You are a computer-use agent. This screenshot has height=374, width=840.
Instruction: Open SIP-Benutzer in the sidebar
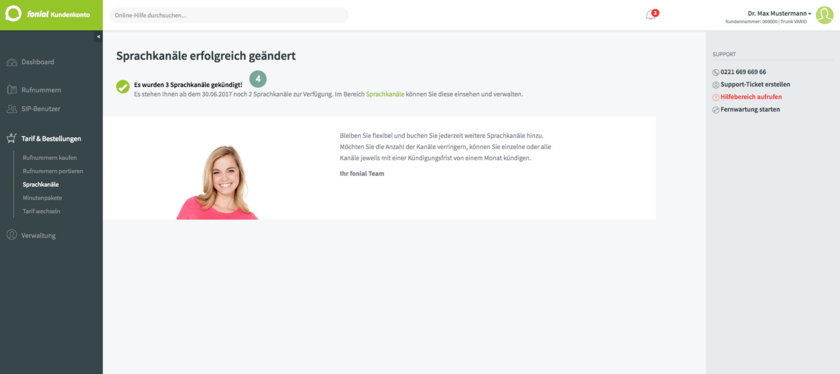pyautogui.click(x=41, y=109)
